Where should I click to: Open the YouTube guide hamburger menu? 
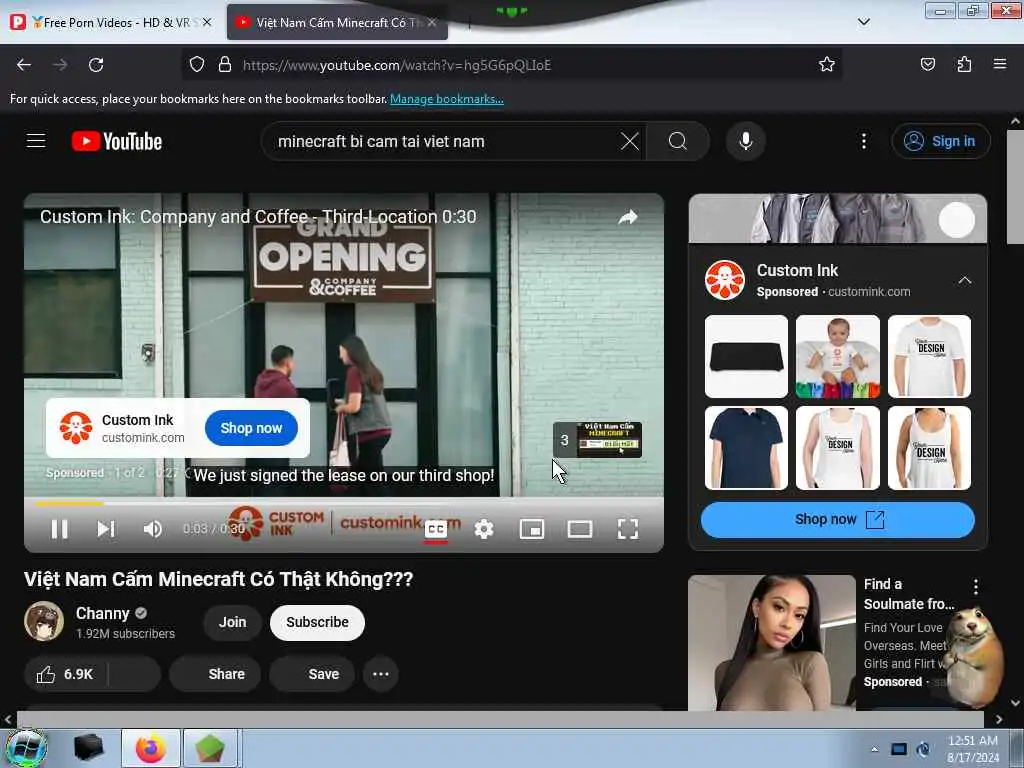point(36,141)
